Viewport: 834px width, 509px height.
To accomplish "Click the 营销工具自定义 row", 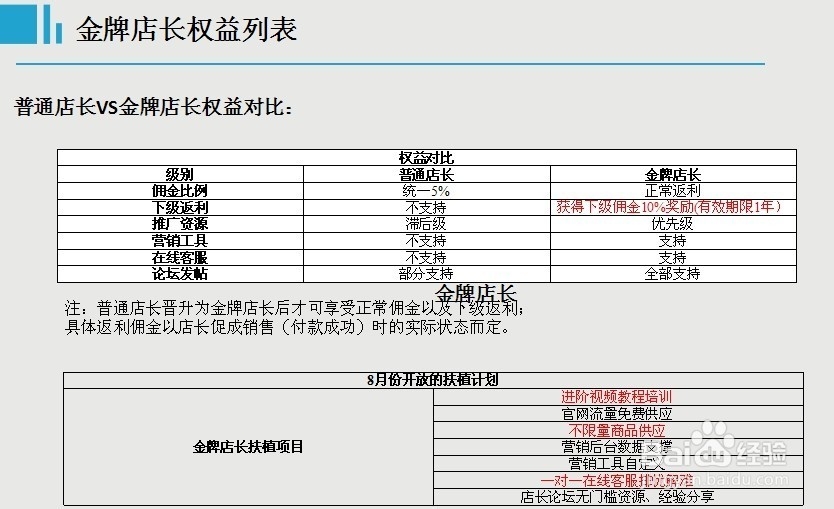I will point(618,463).
